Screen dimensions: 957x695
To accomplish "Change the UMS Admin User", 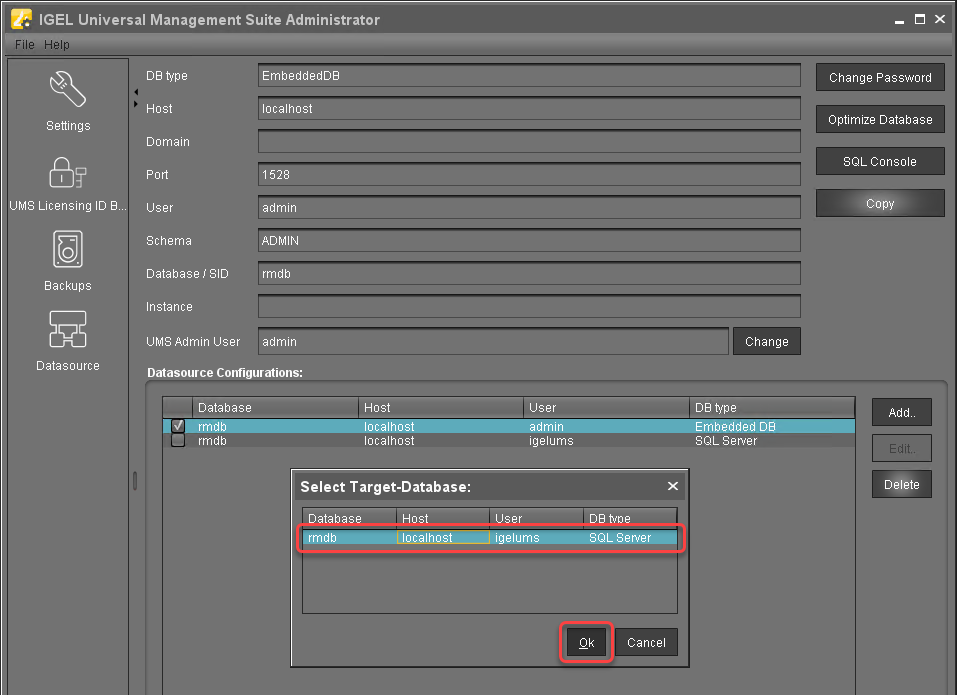I will tap(766, 341).
